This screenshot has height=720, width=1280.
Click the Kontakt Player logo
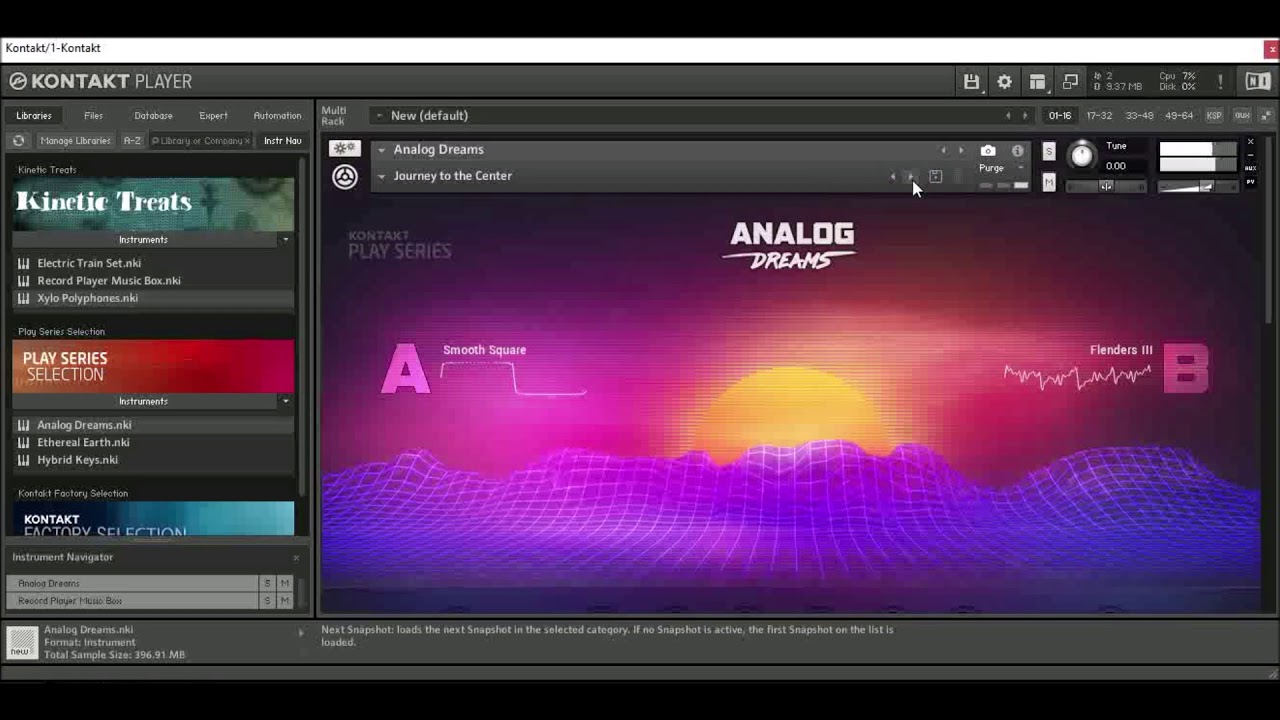(x=100, y=82)
